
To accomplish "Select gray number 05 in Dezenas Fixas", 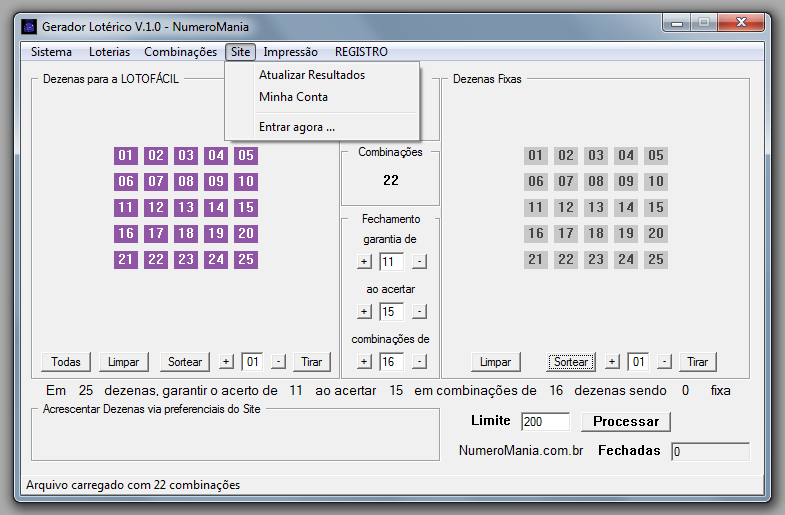I will coord(656,155).
